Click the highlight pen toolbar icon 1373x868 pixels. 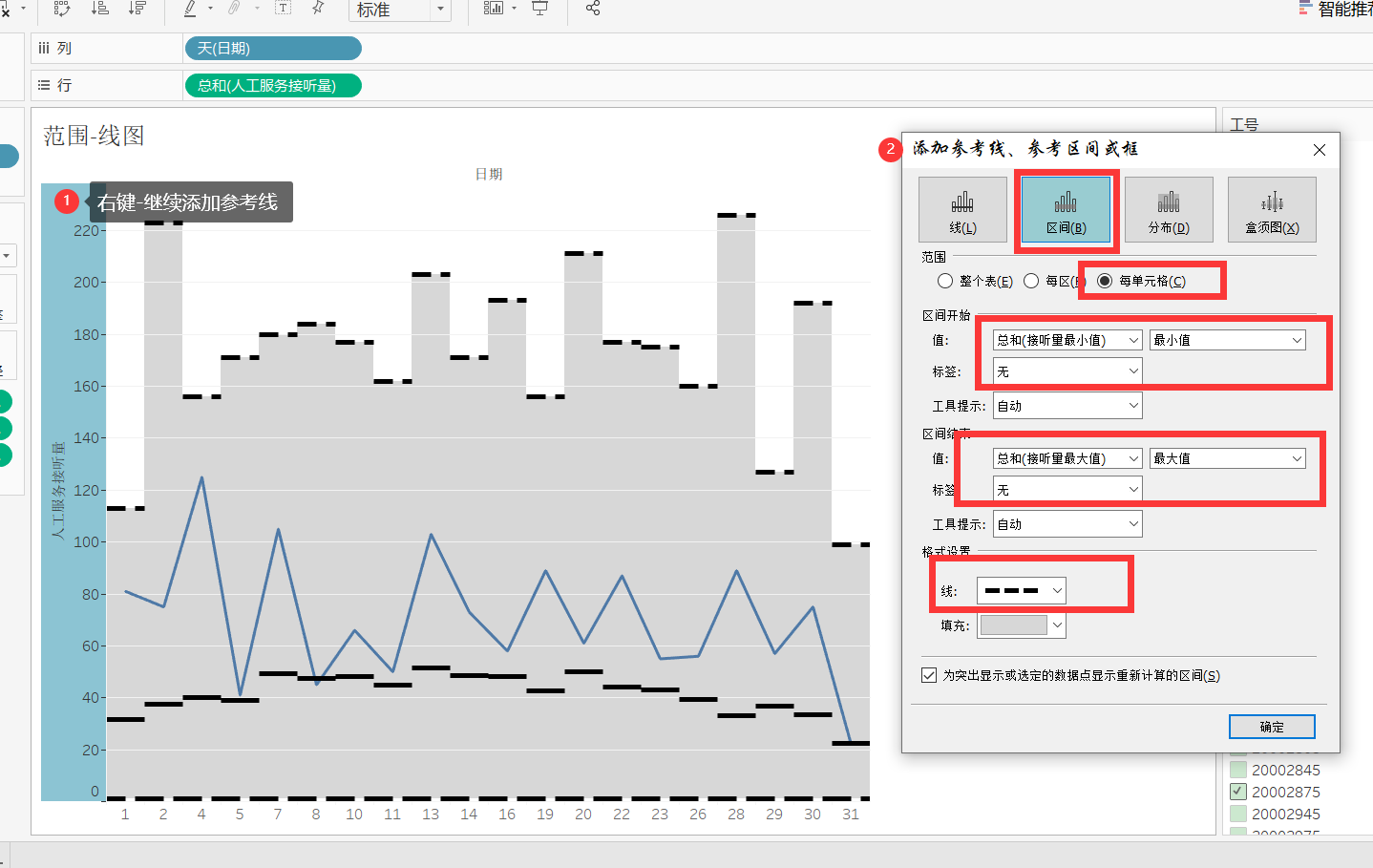tap(190, 9)
